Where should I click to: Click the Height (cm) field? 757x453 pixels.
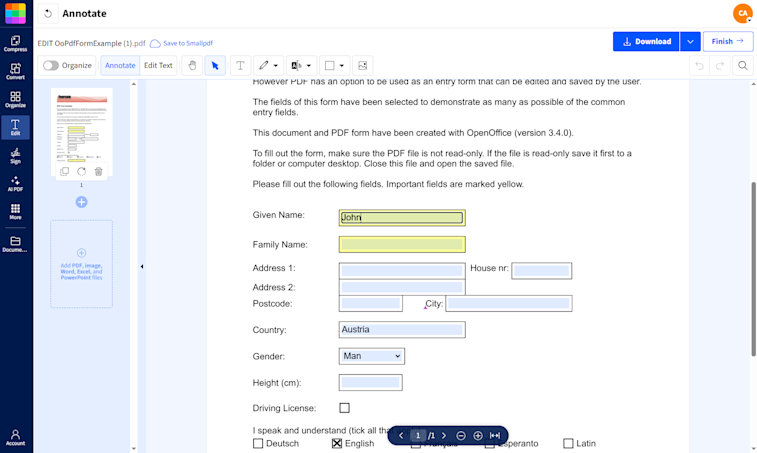coord(371,382)
